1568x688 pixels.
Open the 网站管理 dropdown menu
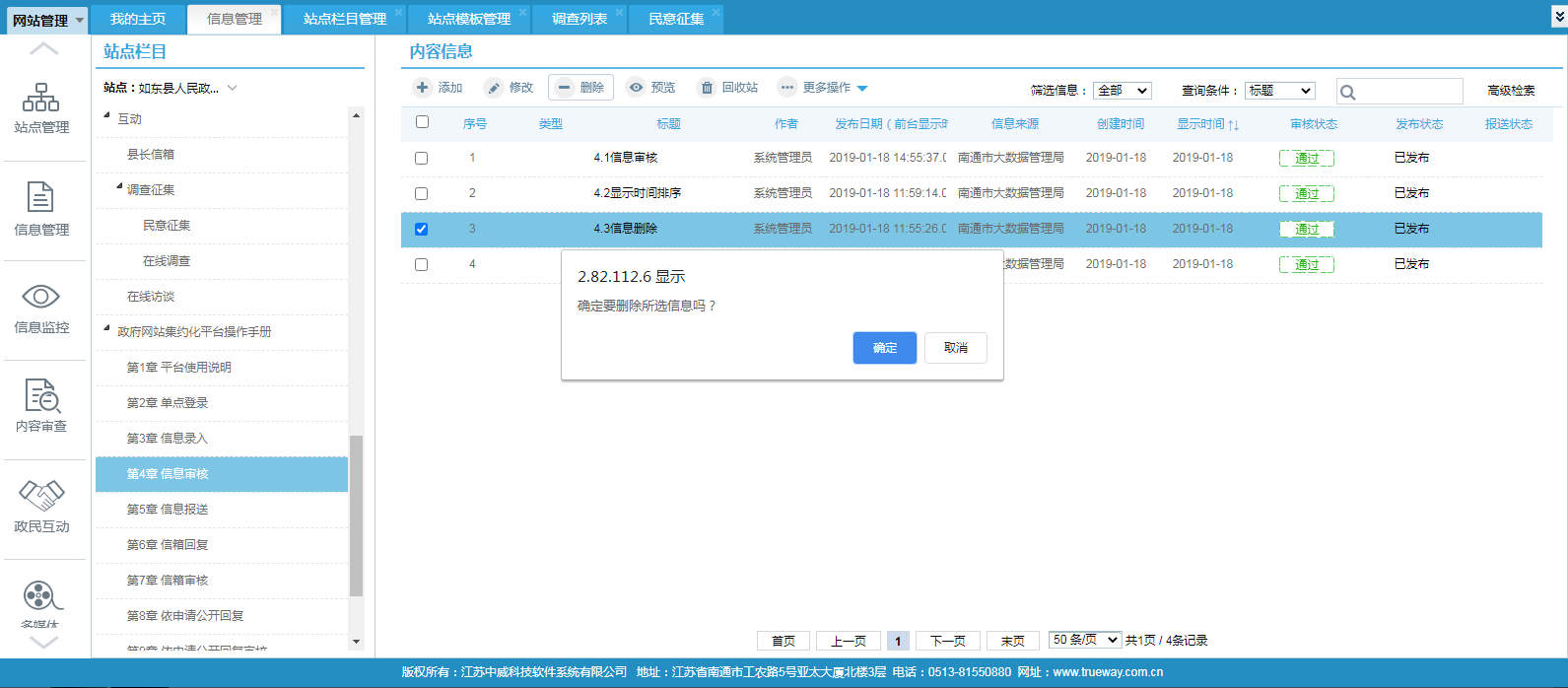[x=48, y=20]
